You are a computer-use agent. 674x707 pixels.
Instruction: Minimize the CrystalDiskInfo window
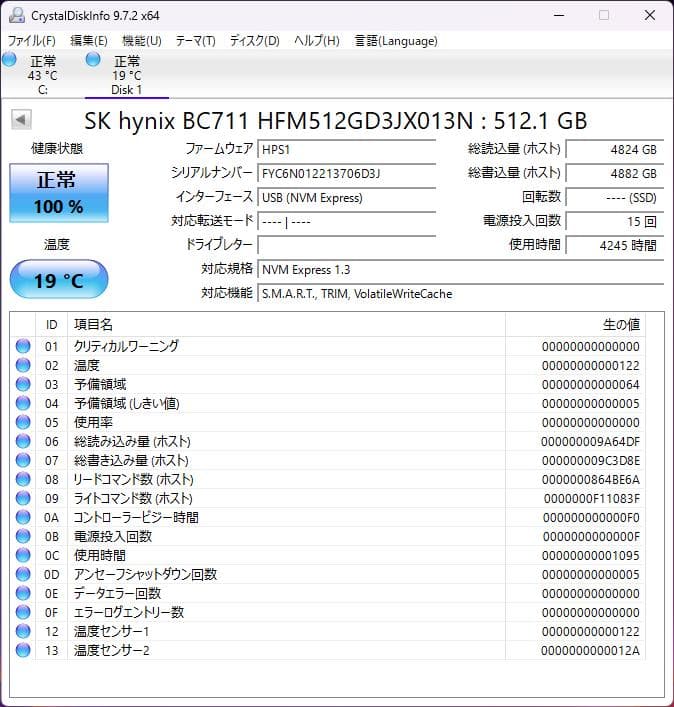pyautogui.click(x=559, y=15)
